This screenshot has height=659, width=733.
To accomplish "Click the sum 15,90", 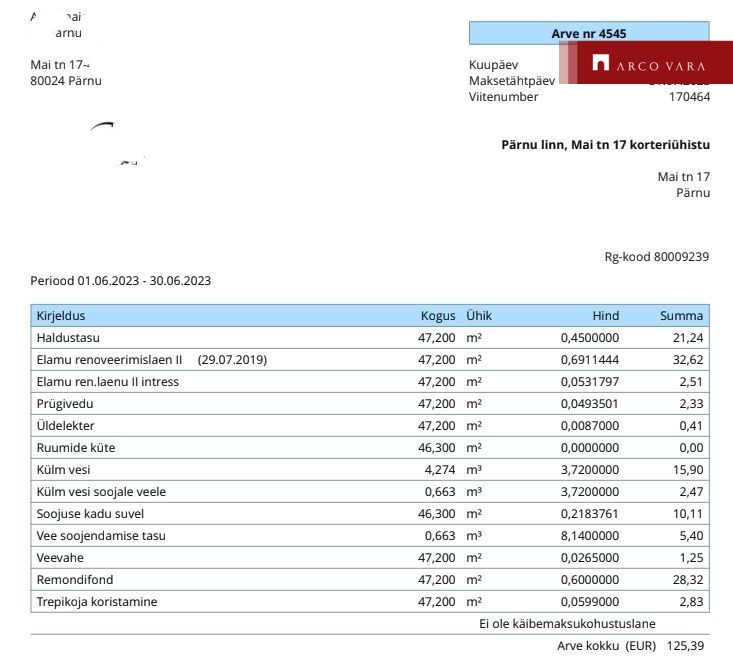I will coord(688,469).
